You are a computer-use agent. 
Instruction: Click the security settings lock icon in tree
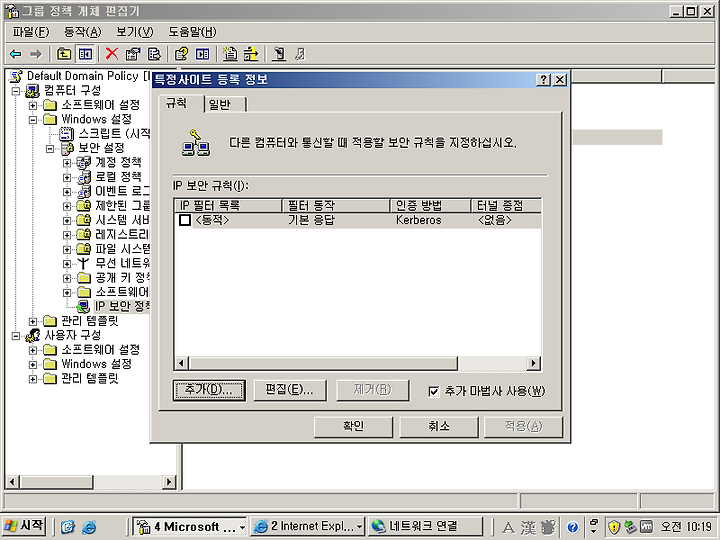tap(68, 148)
